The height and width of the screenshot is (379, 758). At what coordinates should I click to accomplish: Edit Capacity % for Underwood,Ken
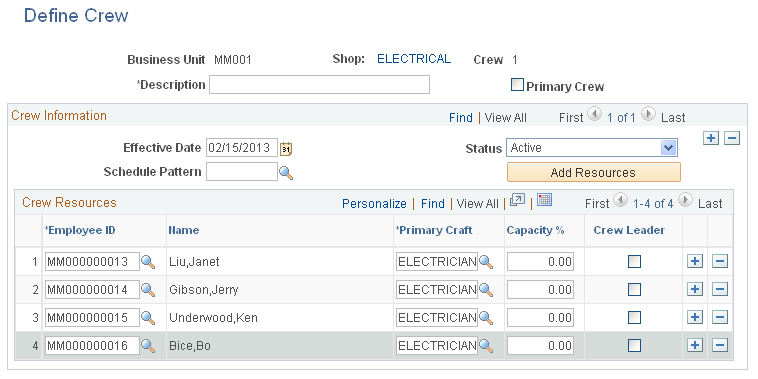(540, 318)
